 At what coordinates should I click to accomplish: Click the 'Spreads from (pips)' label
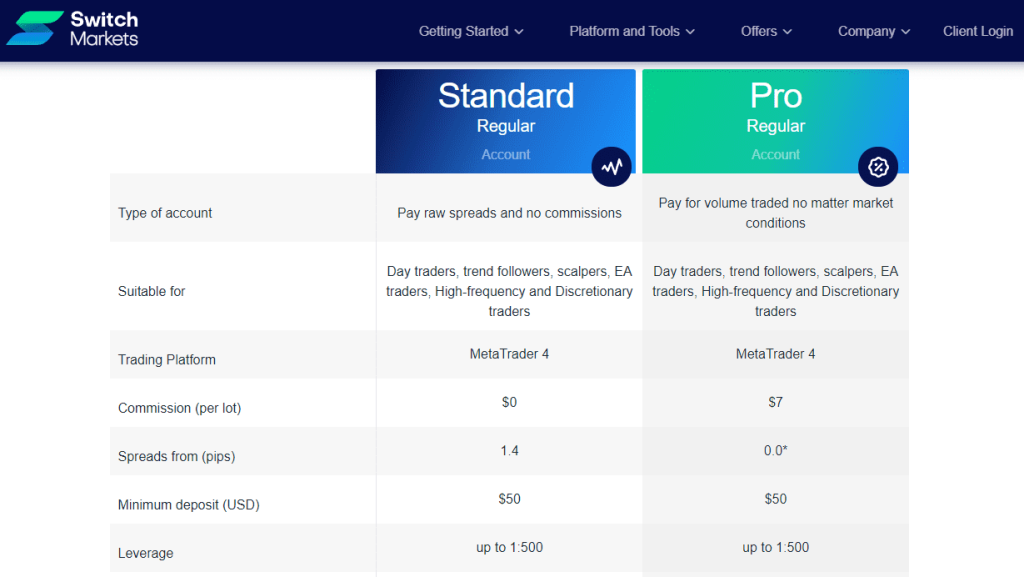pos(176,456)
